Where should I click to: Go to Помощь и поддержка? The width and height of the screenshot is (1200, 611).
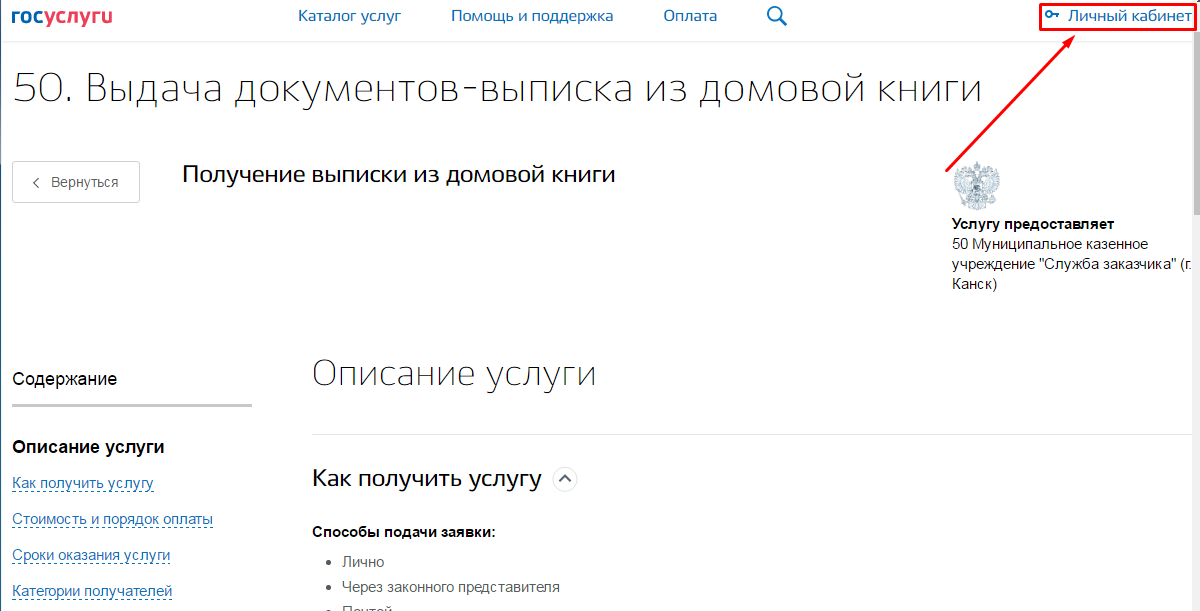tap(532, 16)
